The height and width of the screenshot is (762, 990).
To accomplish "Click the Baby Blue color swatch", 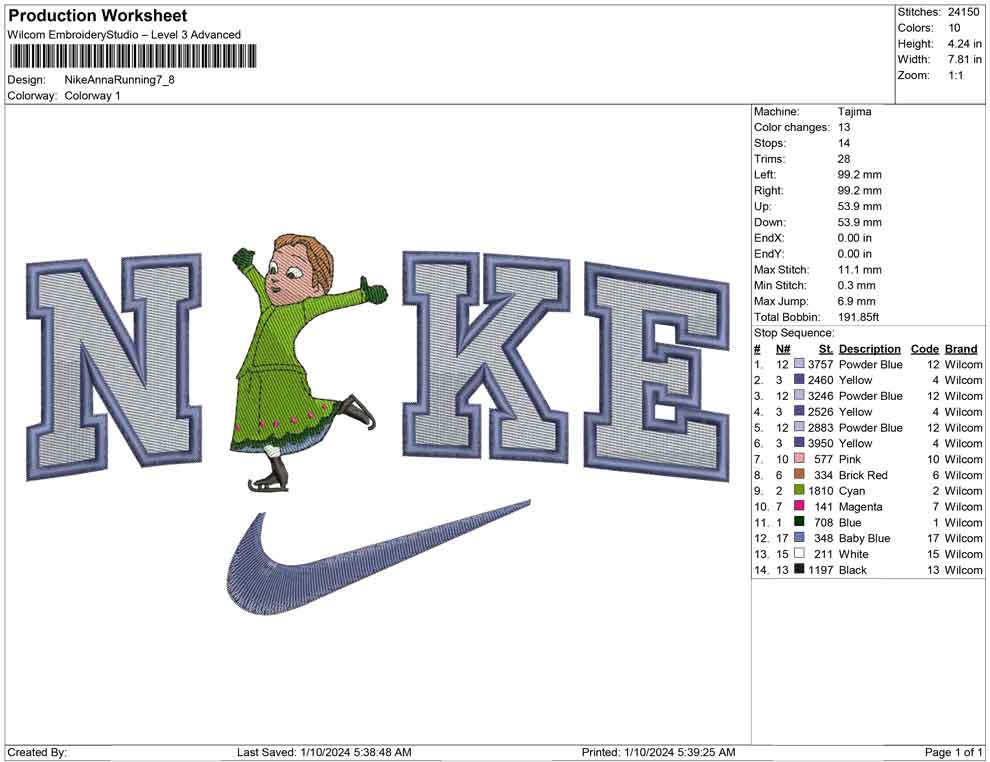I will (799, 538).
